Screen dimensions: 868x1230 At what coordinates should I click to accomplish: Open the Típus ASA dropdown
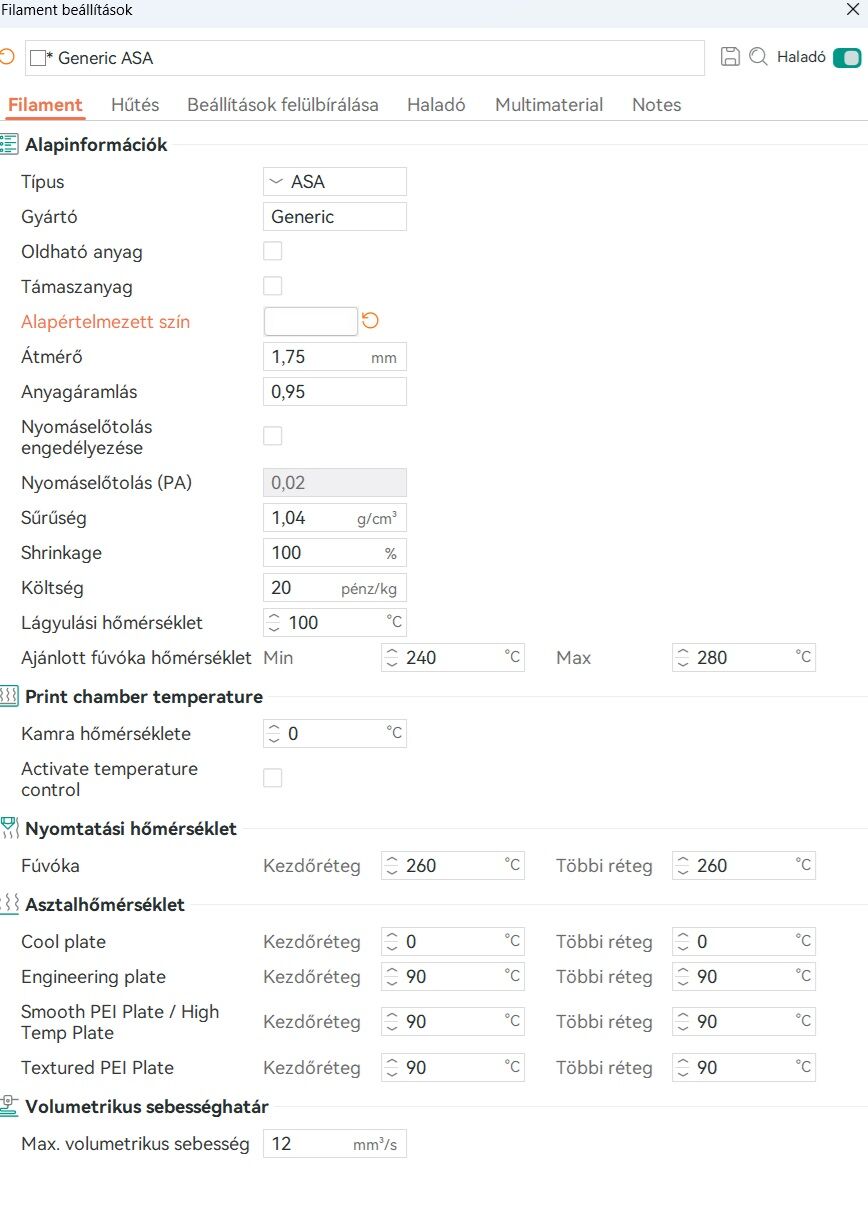click(335, 182)
